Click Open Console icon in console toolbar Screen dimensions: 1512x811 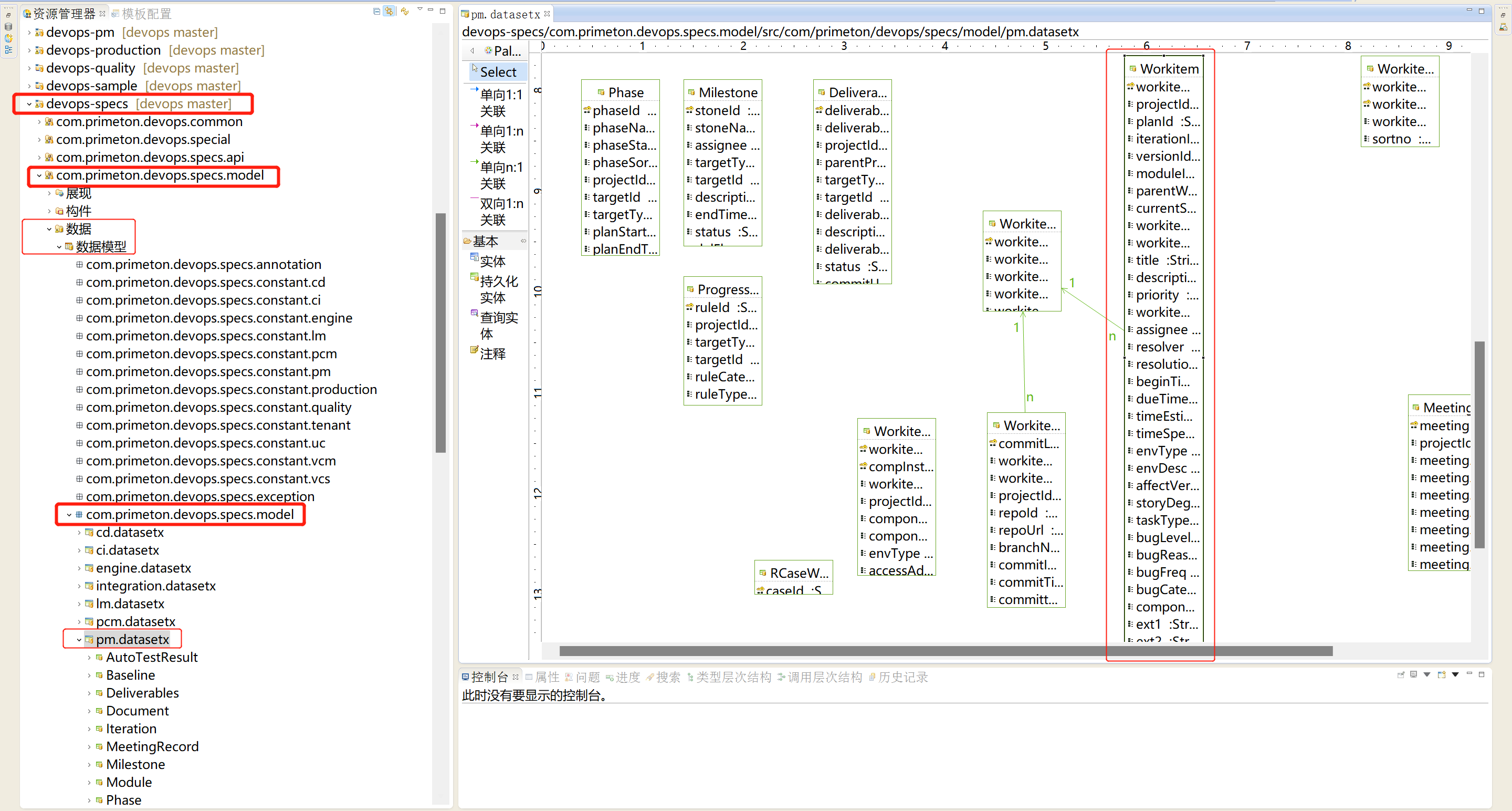1442,675
